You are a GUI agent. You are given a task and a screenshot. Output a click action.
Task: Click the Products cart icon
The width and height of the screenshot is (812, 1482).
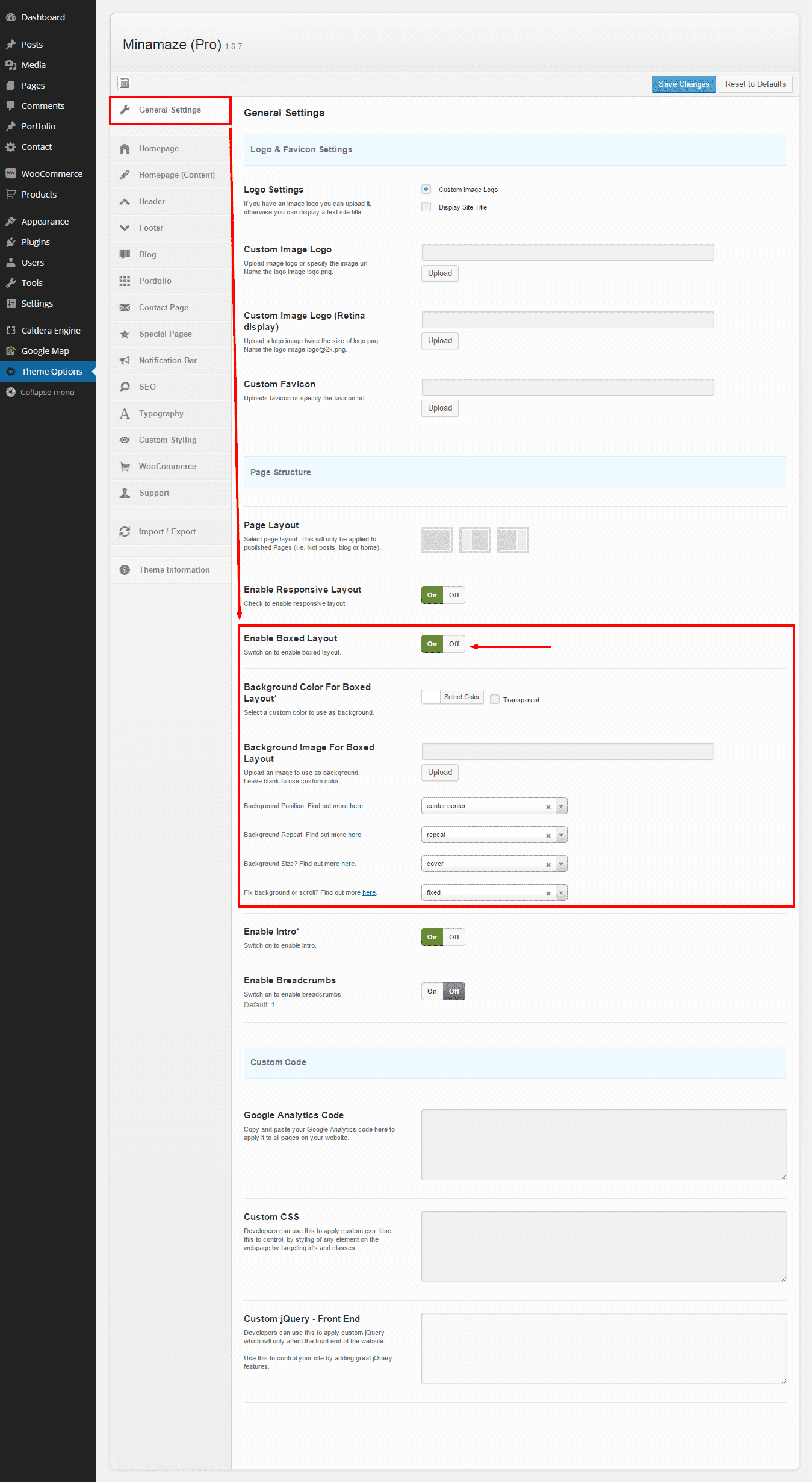pos(10,194)
